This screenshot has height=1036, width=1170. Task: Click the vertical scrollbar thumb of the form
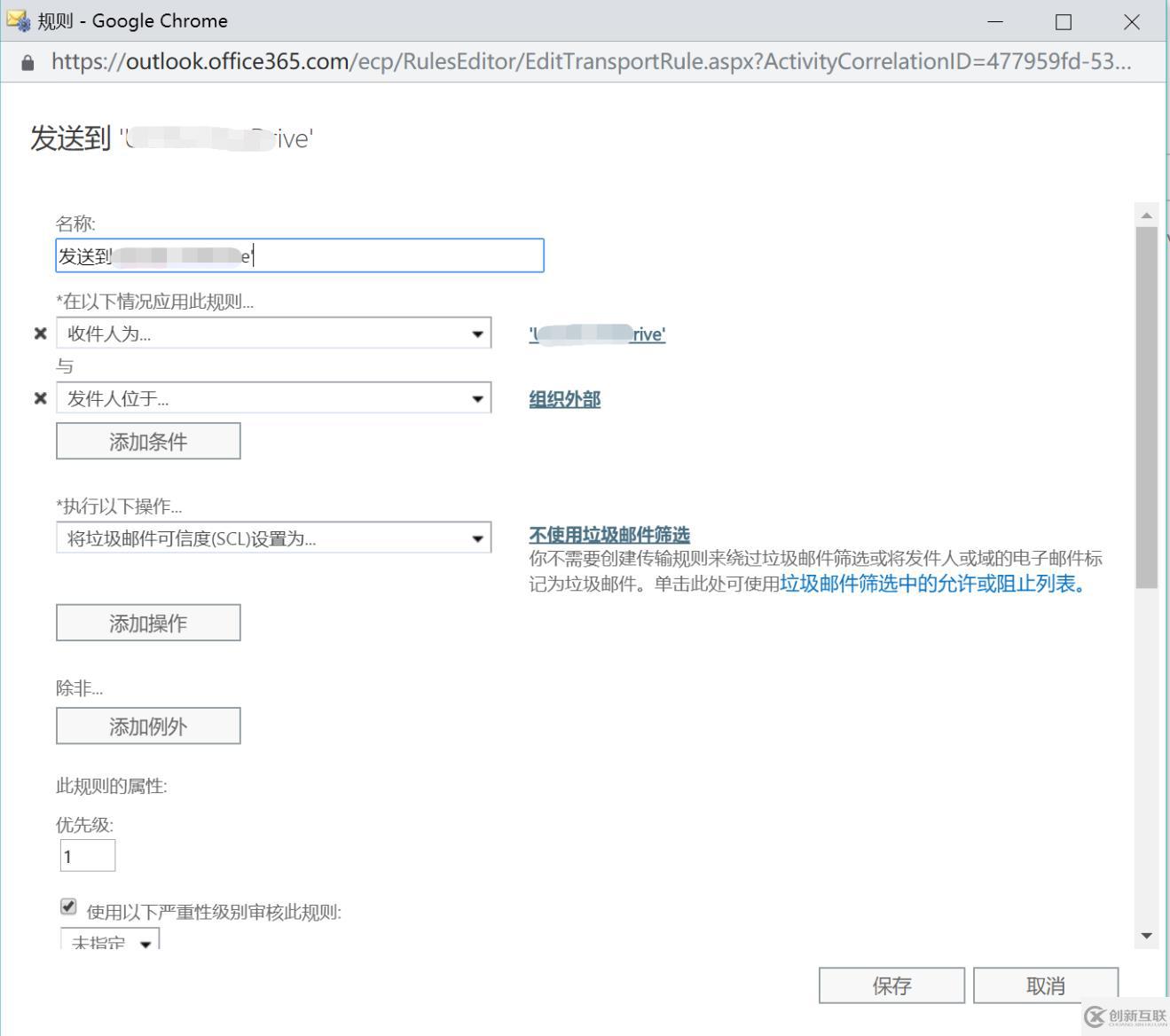(x=1147, y=408)
